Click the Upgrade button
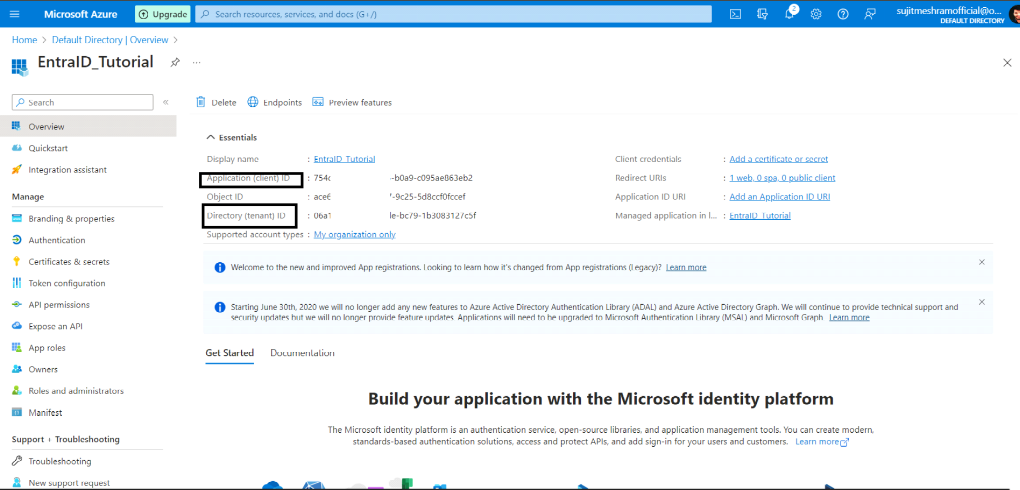 (163, 14)
